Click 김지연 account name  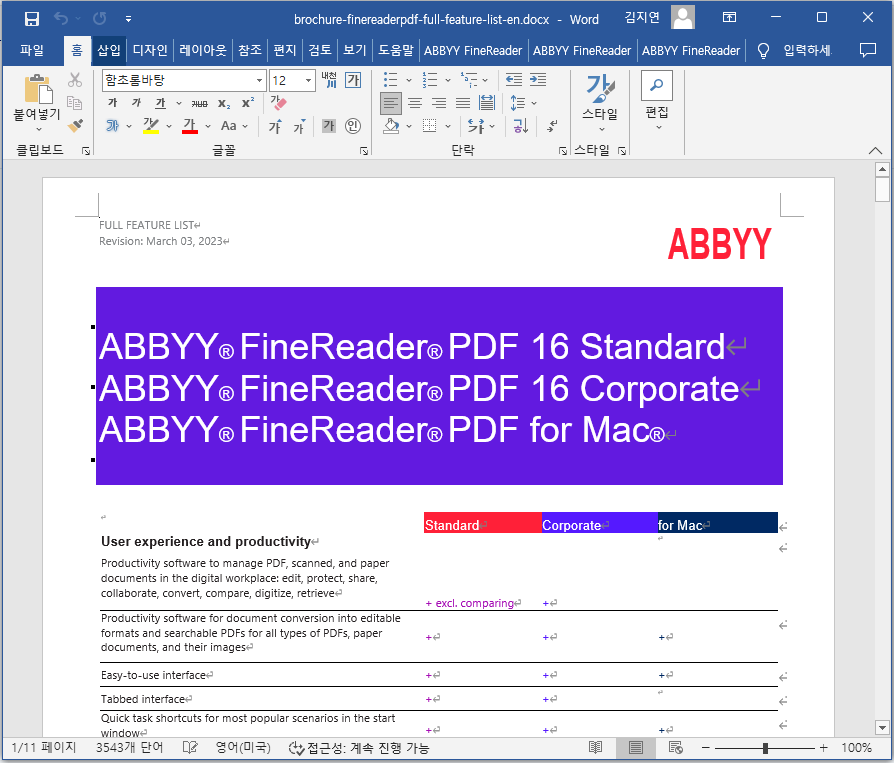pyautogui.click(x=642, y=18)
